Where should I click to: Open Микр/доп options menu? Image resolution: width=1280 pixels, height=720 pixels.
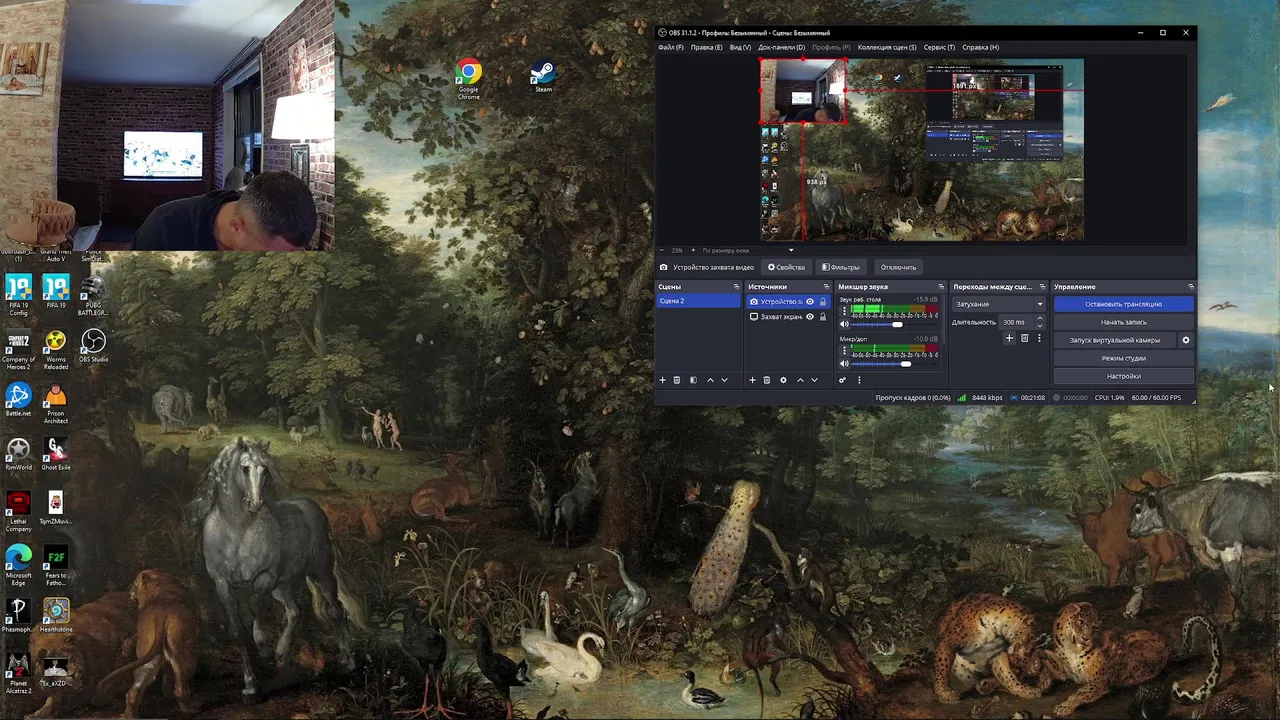[x=844, y=351]
